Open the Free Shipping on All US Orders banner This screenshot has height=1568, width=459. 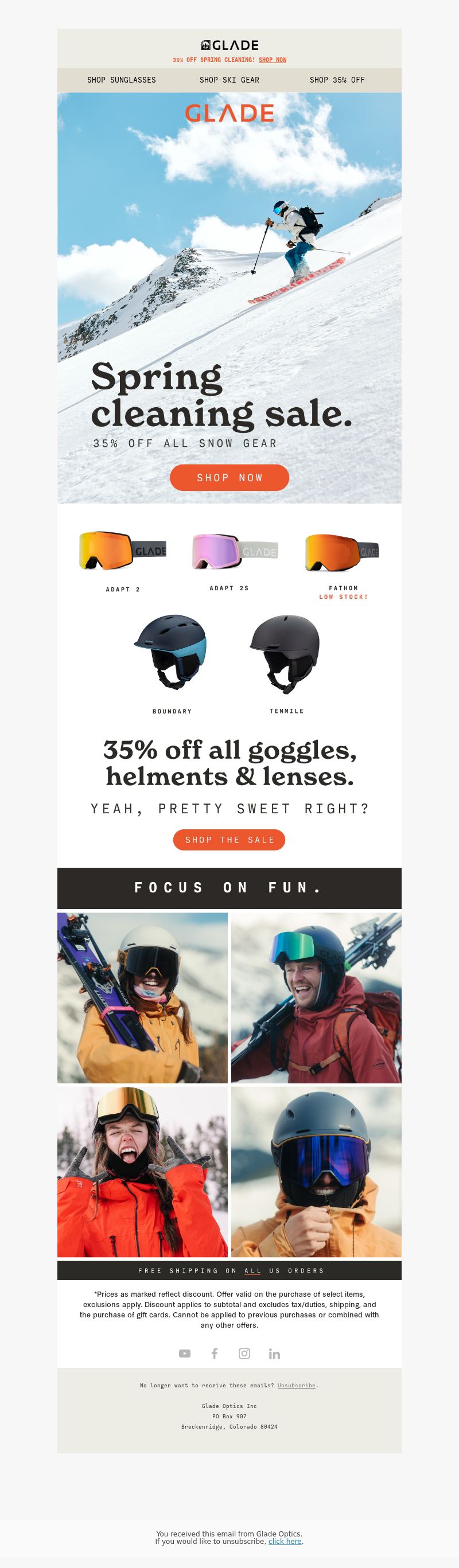point(229,1270)
